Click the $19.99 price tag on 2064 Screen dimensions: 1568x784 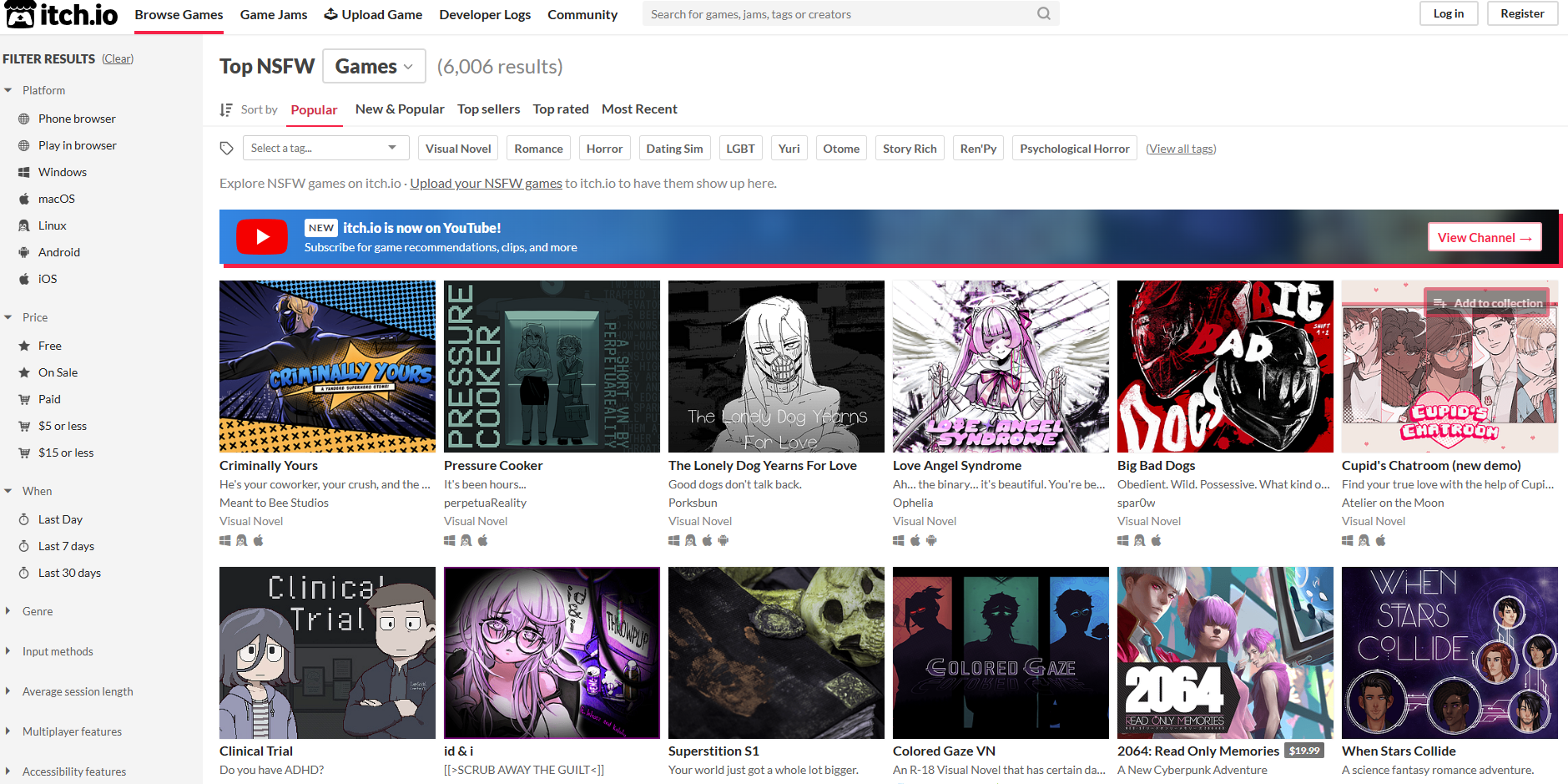coord(1304,751)
